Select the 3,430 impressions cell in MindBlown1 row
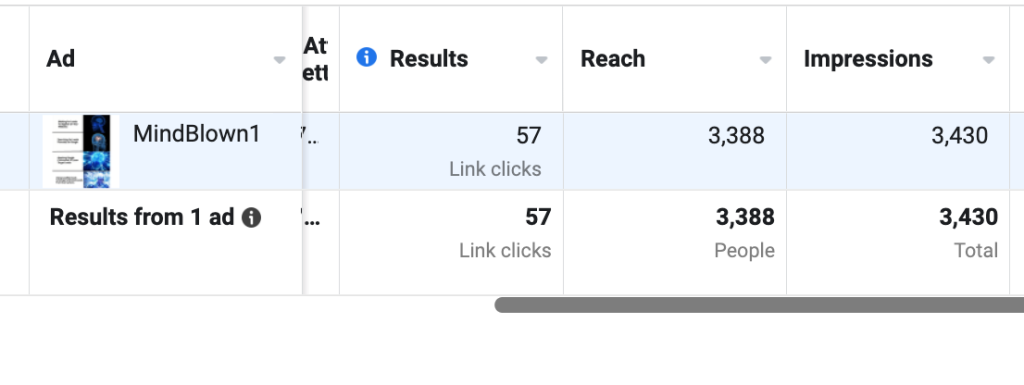The image size is (1024, 385). [x=898, y=151]
